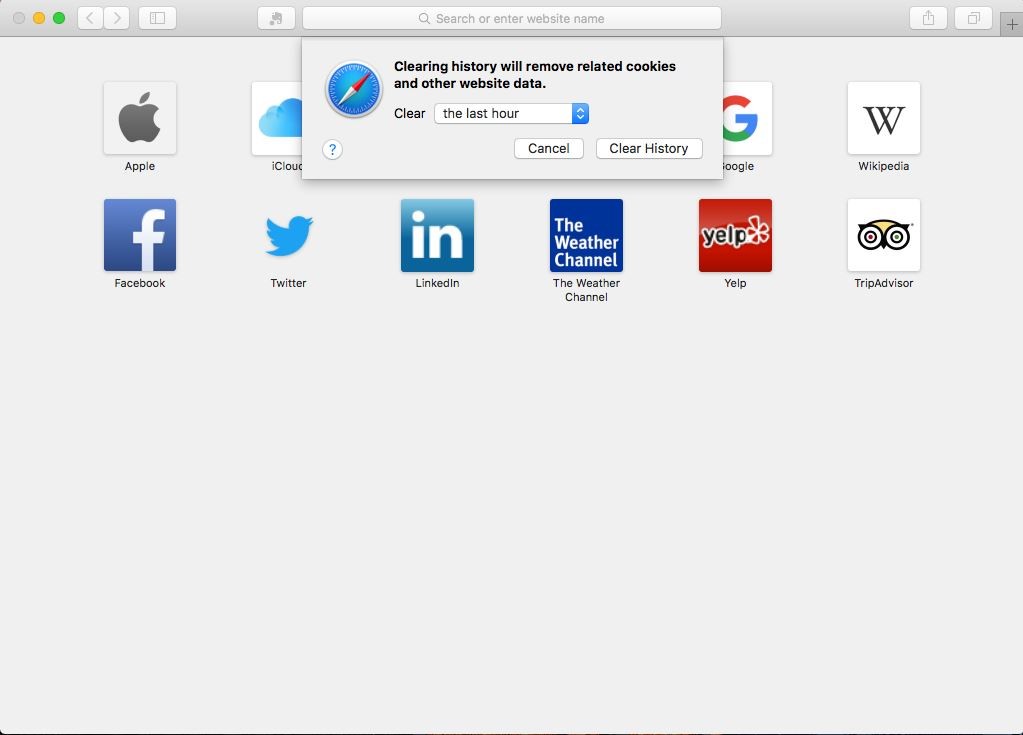Click the TripAdvisor label text
This screenshot has height=735, width=1023.
point(883,283)
